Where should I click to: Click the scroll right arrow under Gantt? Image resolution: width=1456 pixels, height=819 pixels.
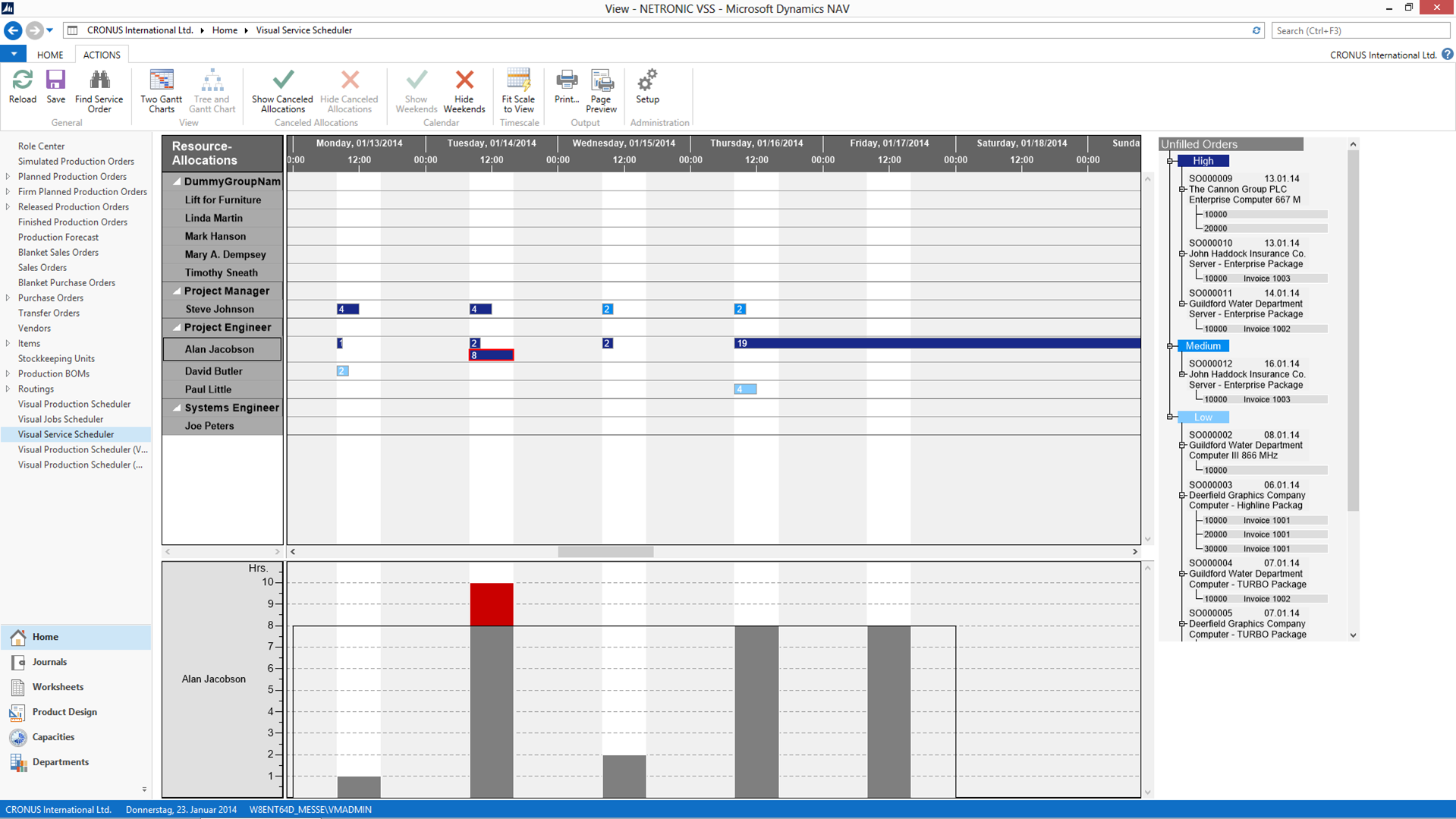(1135, 553)
